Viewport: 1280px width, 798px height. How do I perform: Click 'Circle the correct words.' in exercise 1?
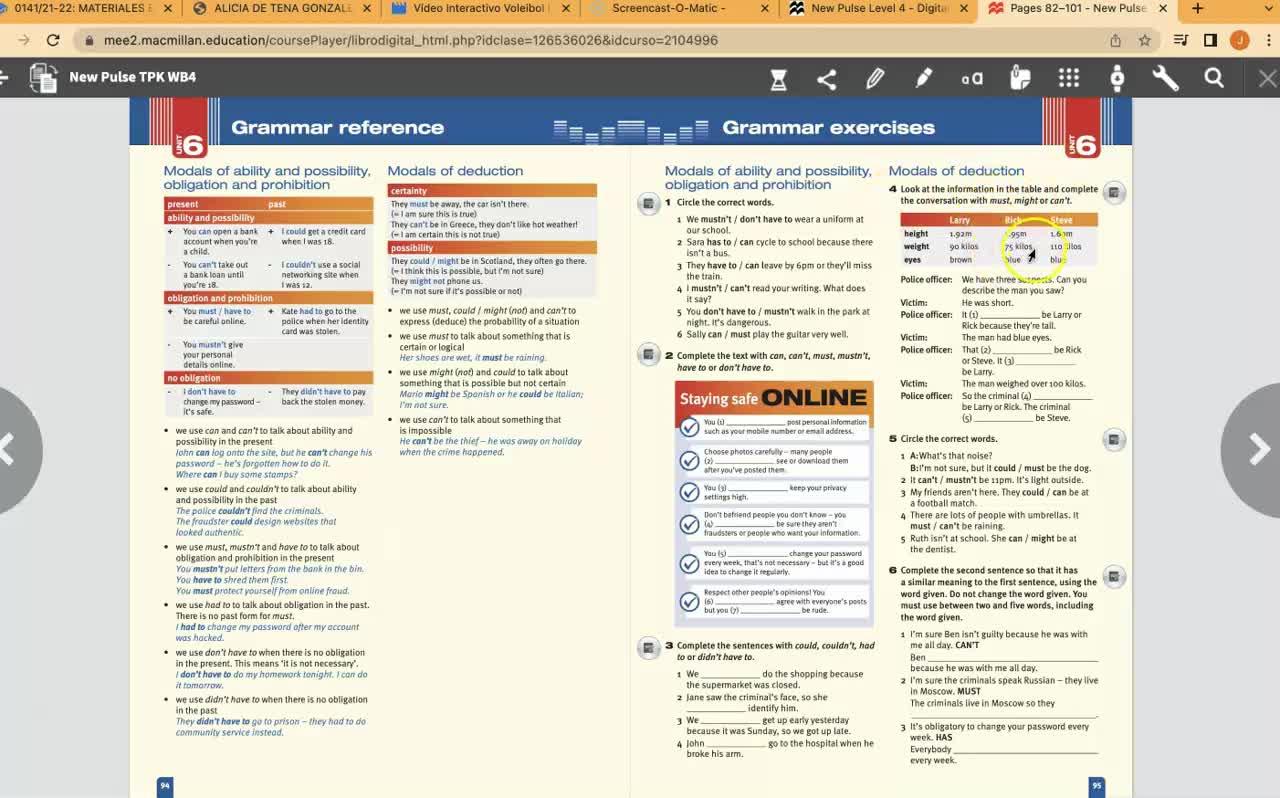[x=725, y=203]
